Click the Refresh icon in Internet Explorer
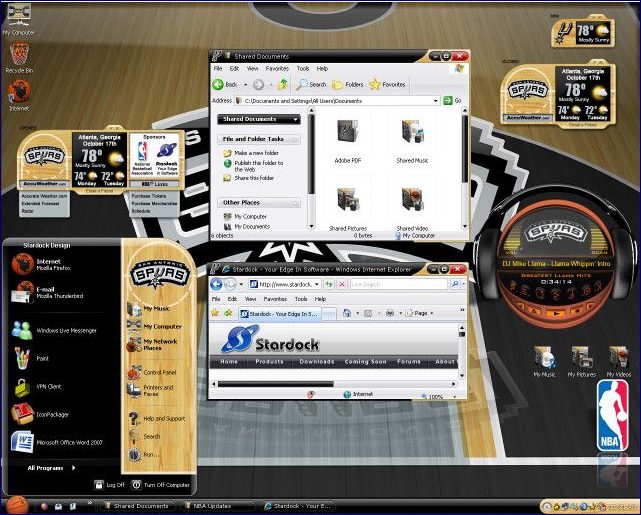Screen dimensions: 641x515 pos(329,284)
